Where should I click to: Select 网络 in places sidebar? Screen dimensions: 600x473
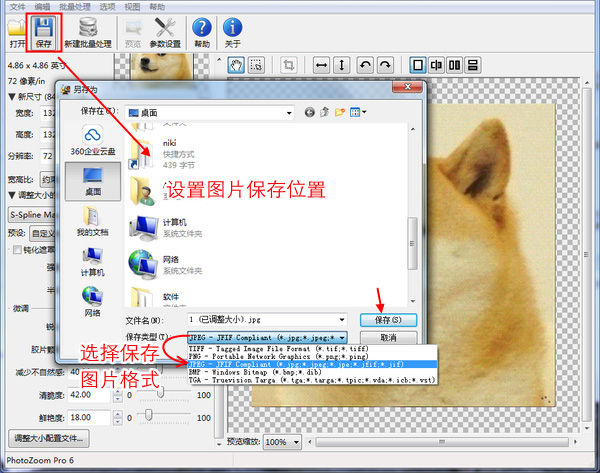point(93,302)
